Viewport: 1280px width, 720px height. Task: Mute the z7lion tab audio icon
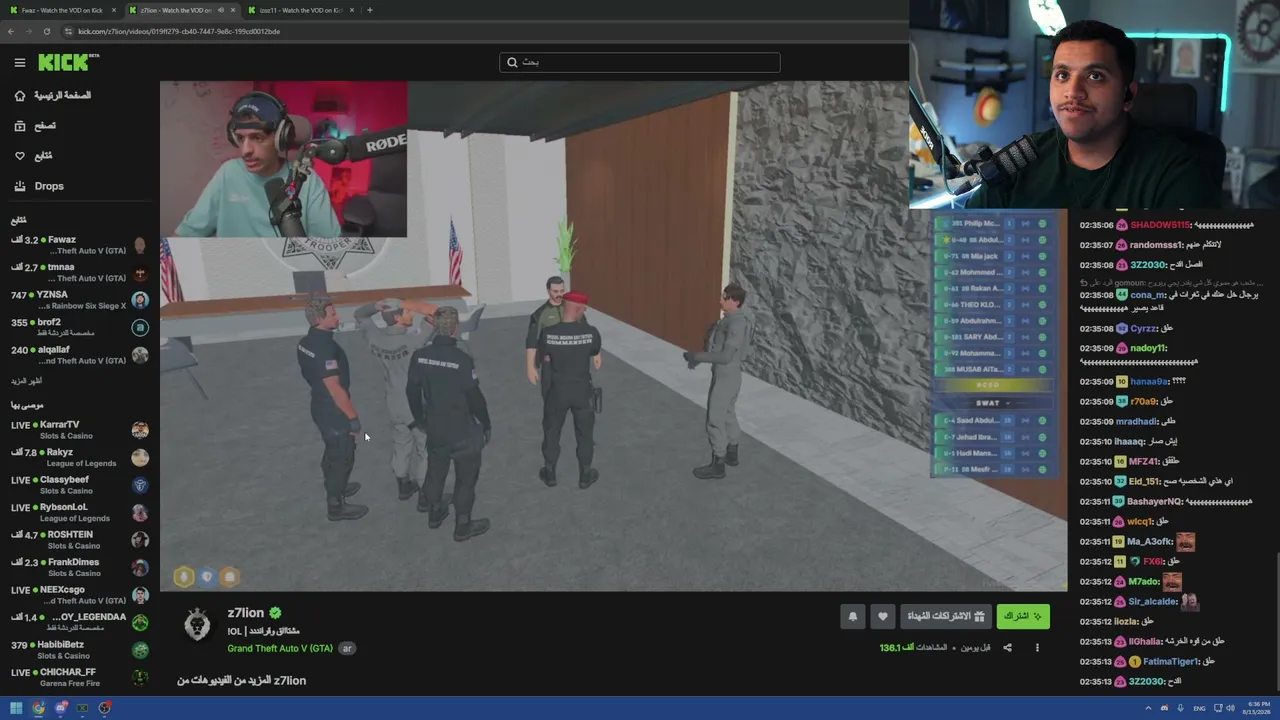(220, 10)
